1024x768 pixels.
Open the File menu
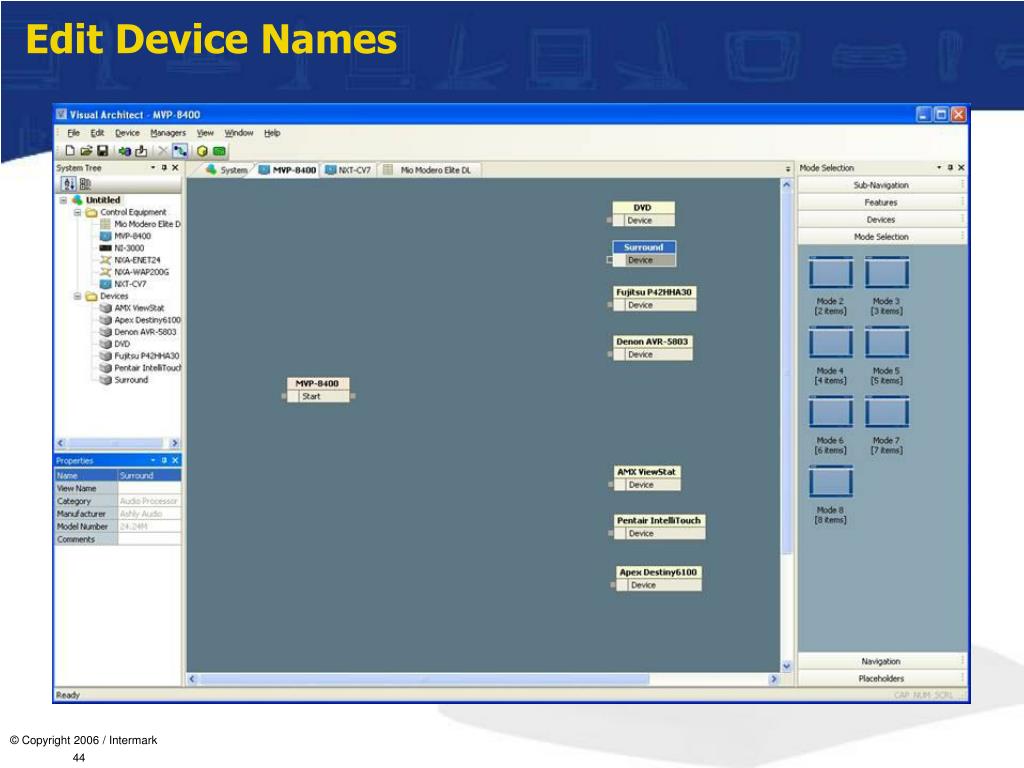tap(73, 133)
